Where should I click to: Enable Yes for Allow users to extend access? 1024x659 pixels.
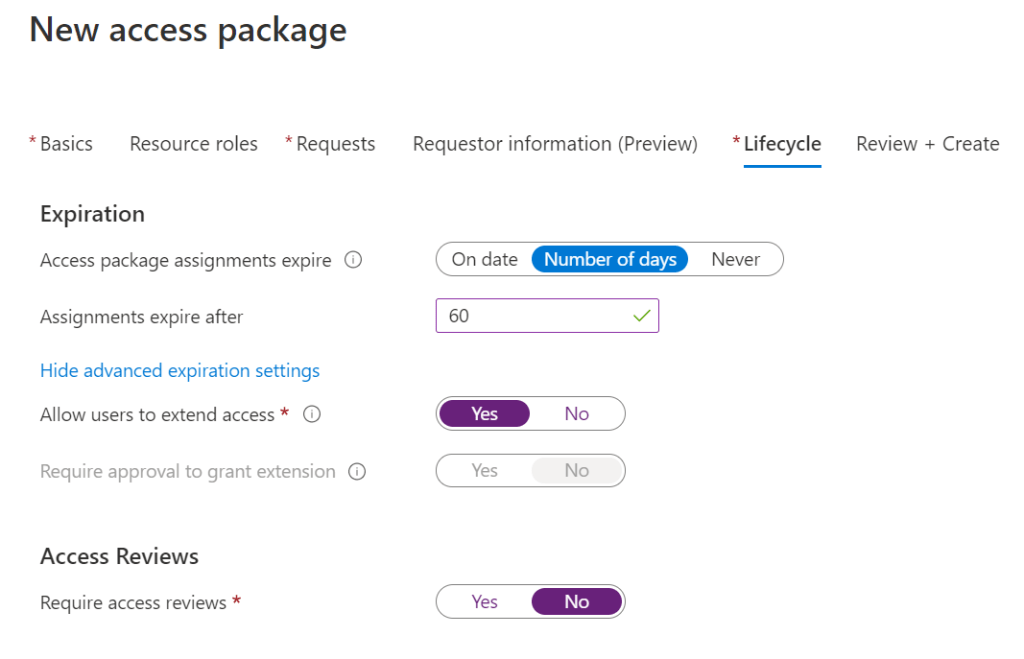coord(484,414)
